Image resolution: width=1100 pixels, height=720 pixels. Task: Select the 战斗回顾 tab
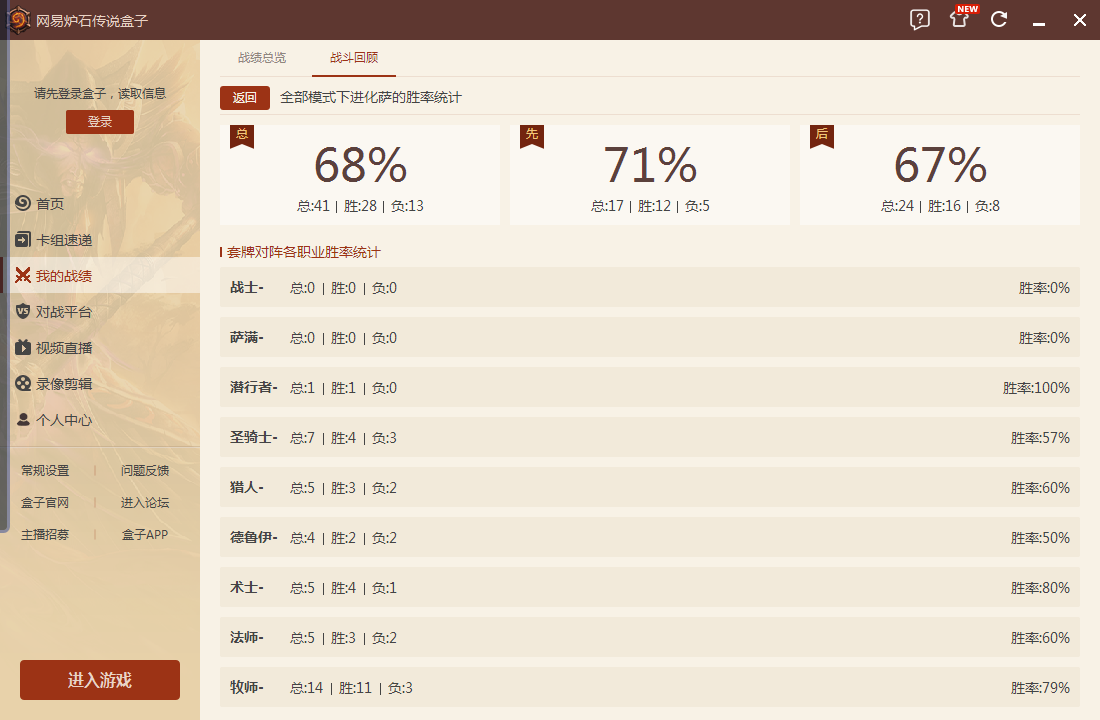(354, 58)
